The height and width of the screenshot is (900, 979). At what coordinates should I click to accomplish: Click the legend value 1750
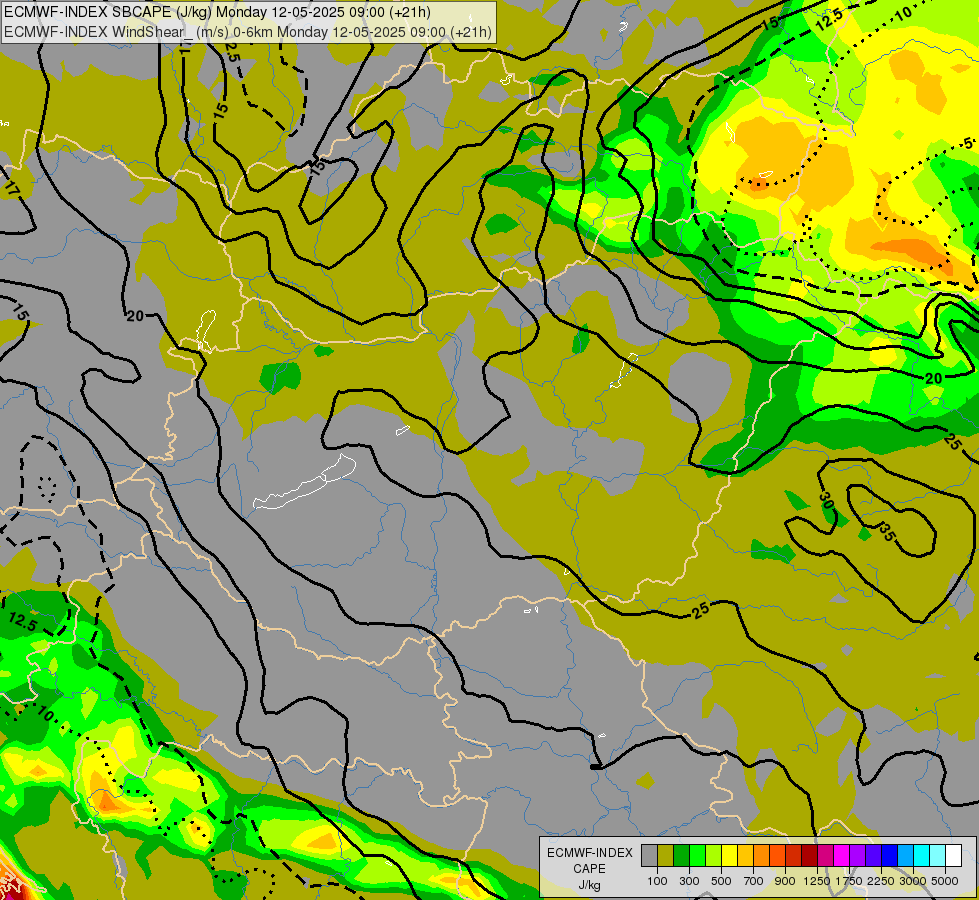tap(849, 881)
